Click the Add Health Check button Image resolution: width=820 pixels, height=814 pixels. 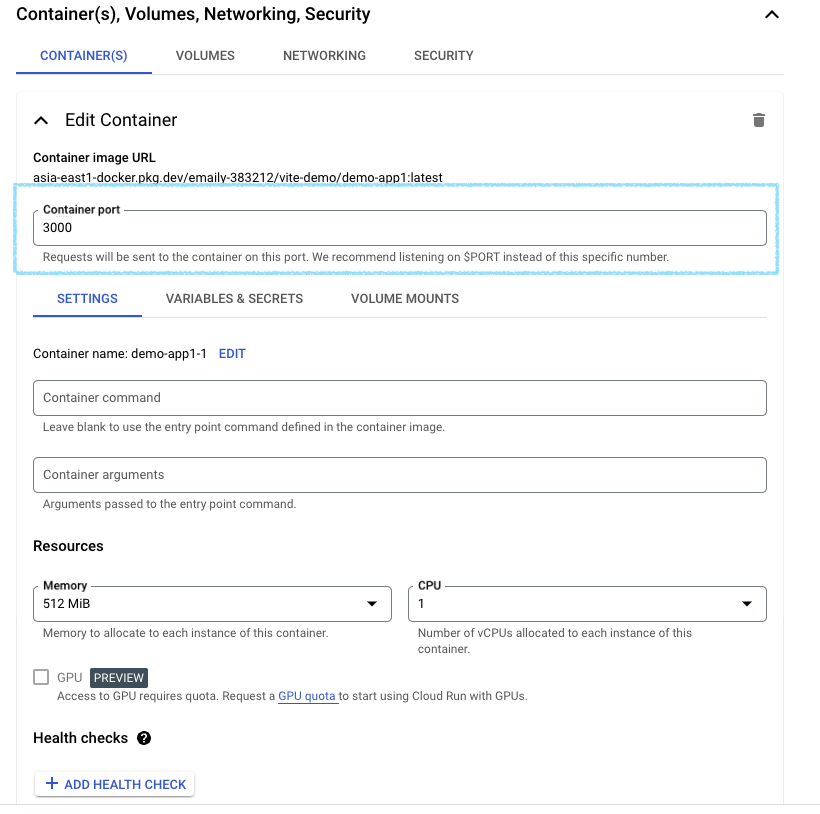click(x=115, y=784)
